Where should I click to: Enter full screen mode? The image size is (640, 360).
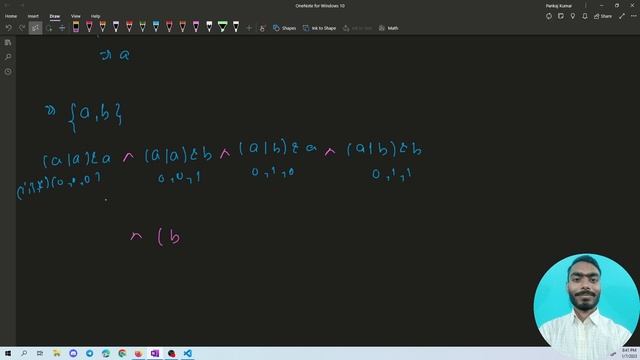622,16
